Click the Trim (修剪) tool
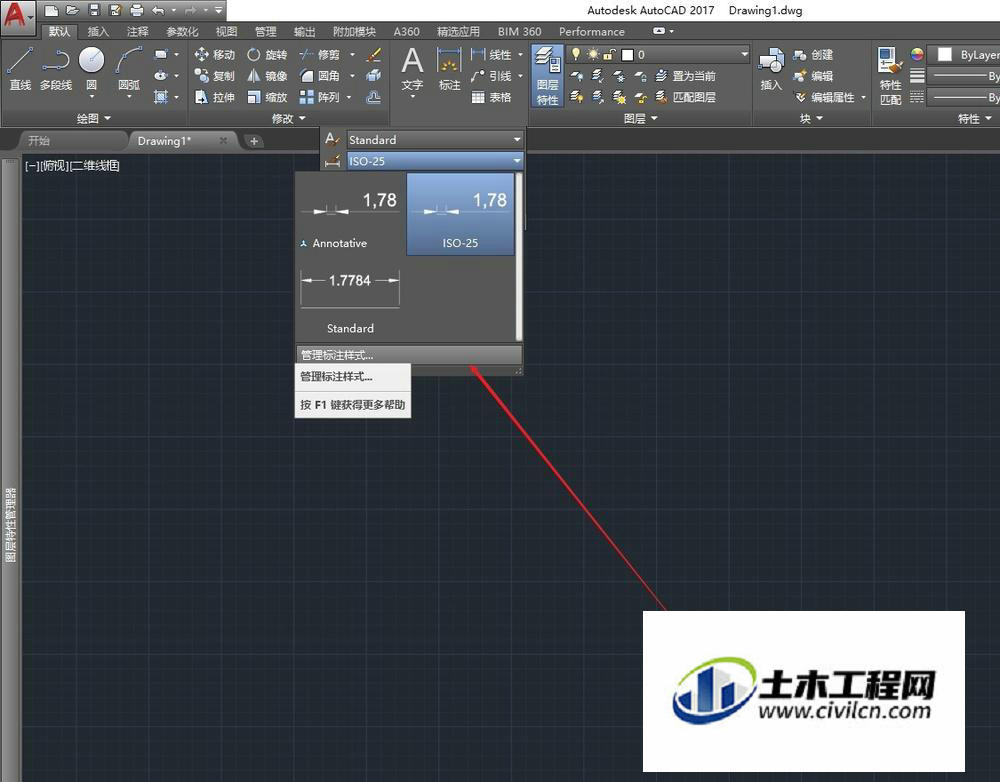The image size is (1000, 782). 320,55
